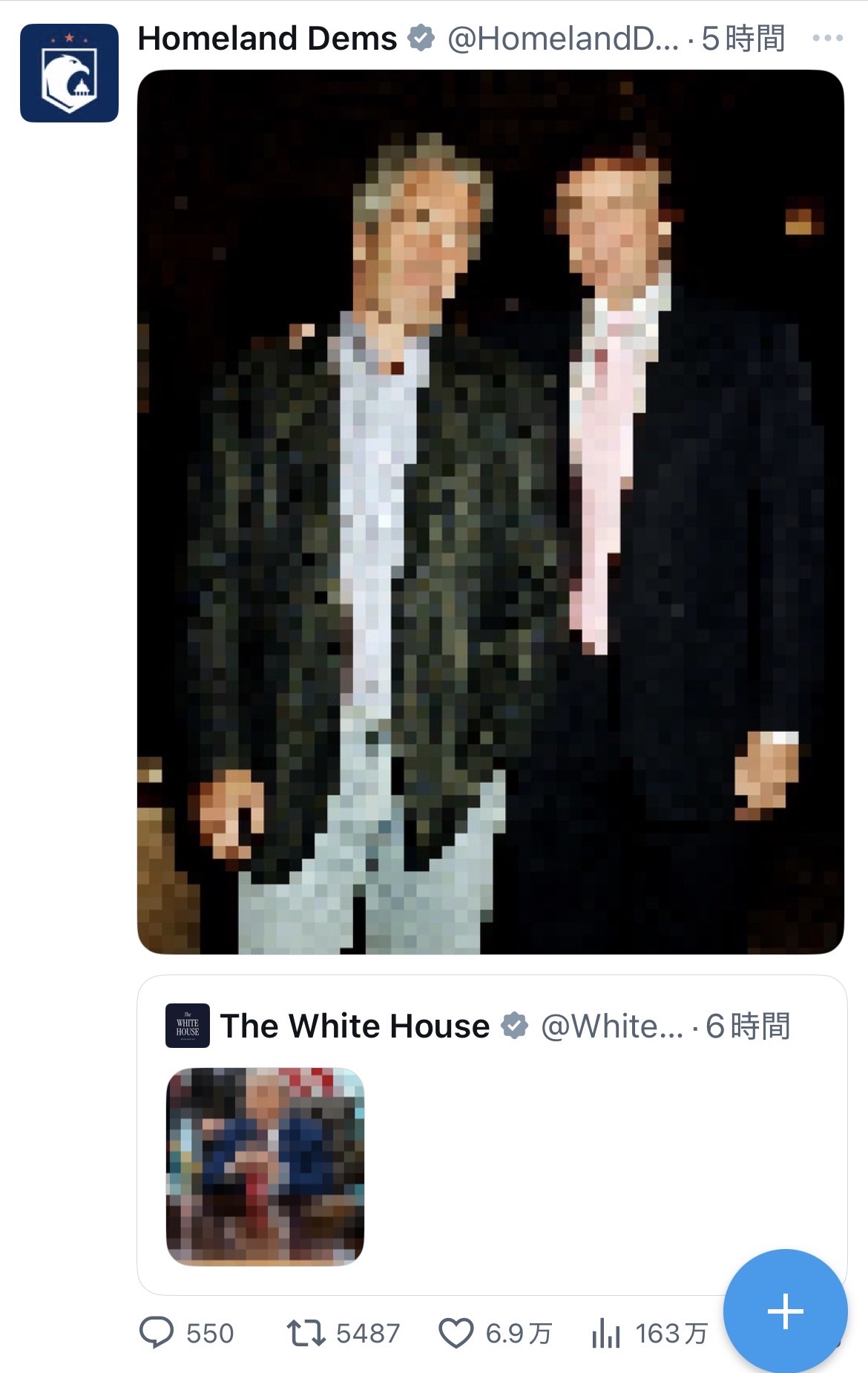Open the White House small avatar
The height and width of the screenshot is (1373, 868).
[x=188, y=1026]
